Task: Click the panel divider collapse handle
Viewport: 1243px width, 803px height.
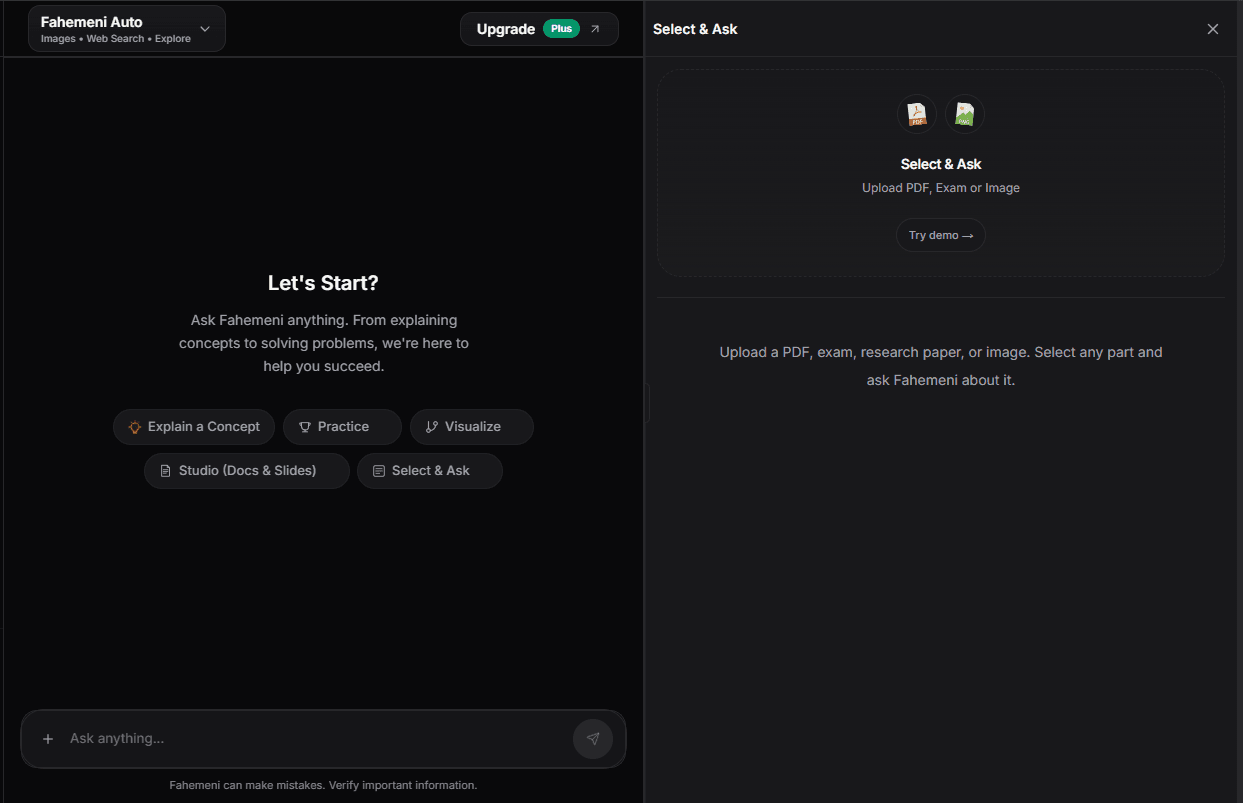Action: pyautogui.click(x=647, y=403)
